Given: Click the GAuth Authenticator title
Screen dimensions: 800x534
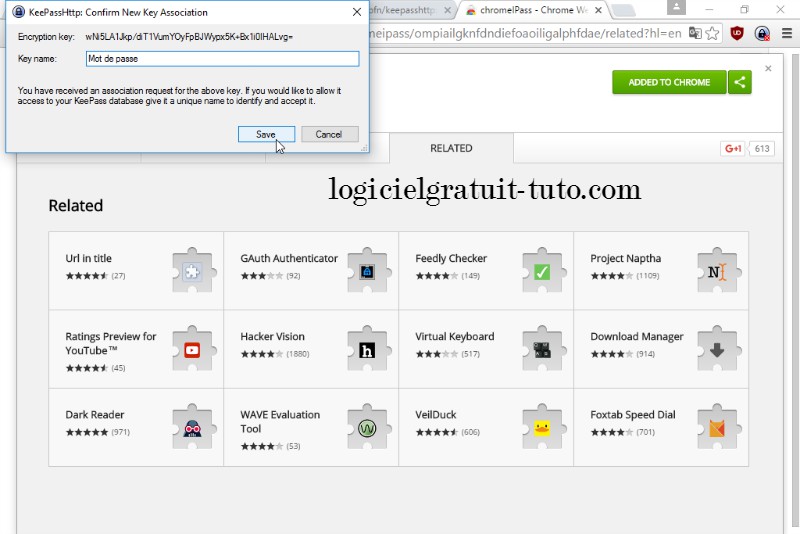Looking at the screenshot, I should point(289,258).
